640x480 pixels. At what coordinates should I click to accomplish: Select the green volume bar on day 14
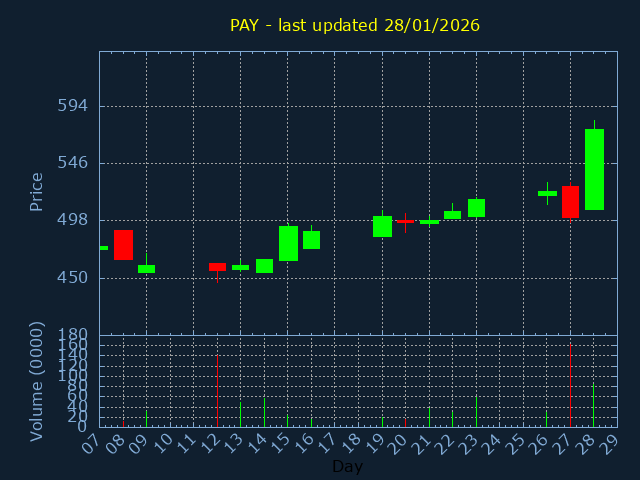[264, 412]
